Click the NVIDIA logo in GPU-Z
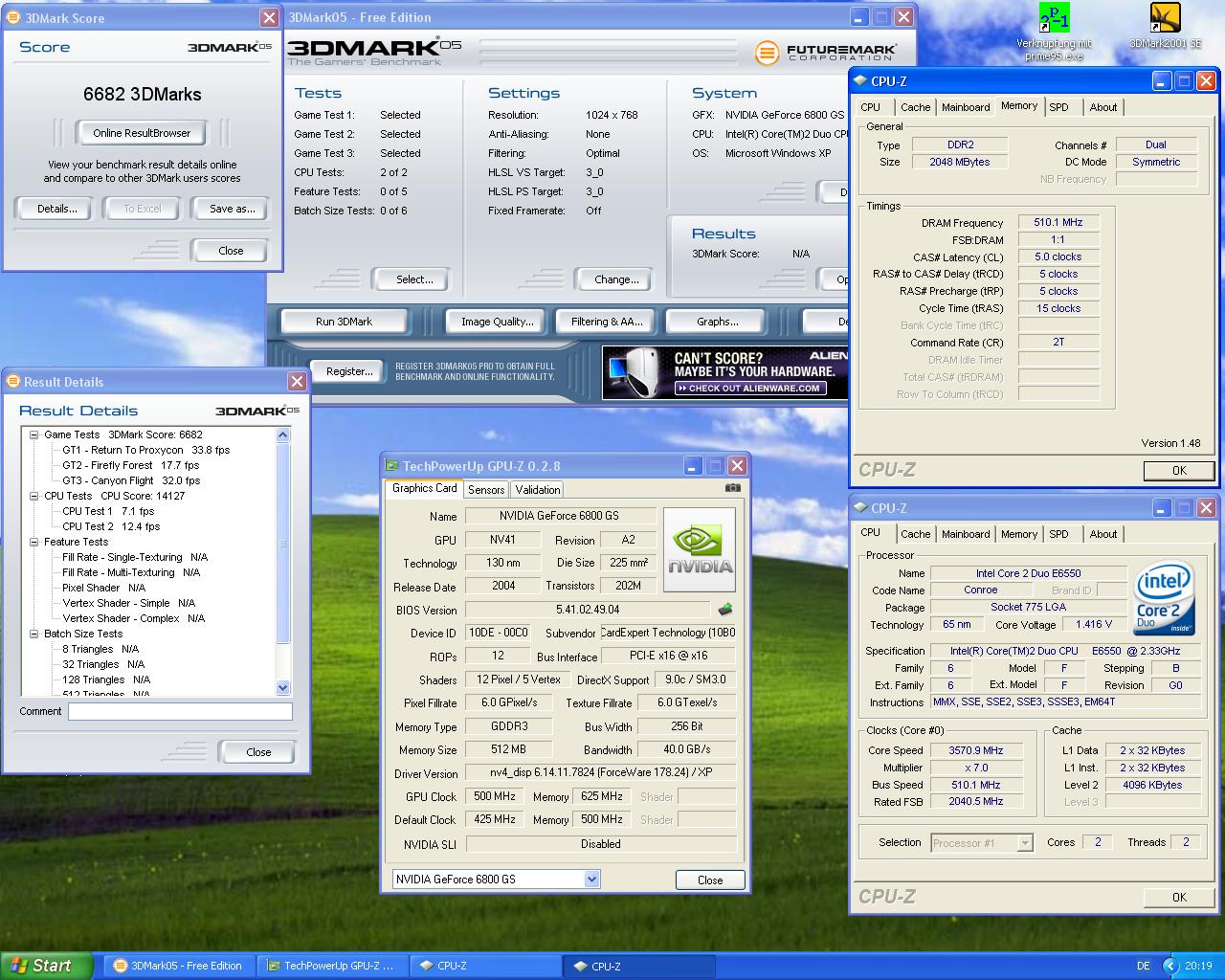The width and height of the screenshot is (1225, 980). click(700, 550)
